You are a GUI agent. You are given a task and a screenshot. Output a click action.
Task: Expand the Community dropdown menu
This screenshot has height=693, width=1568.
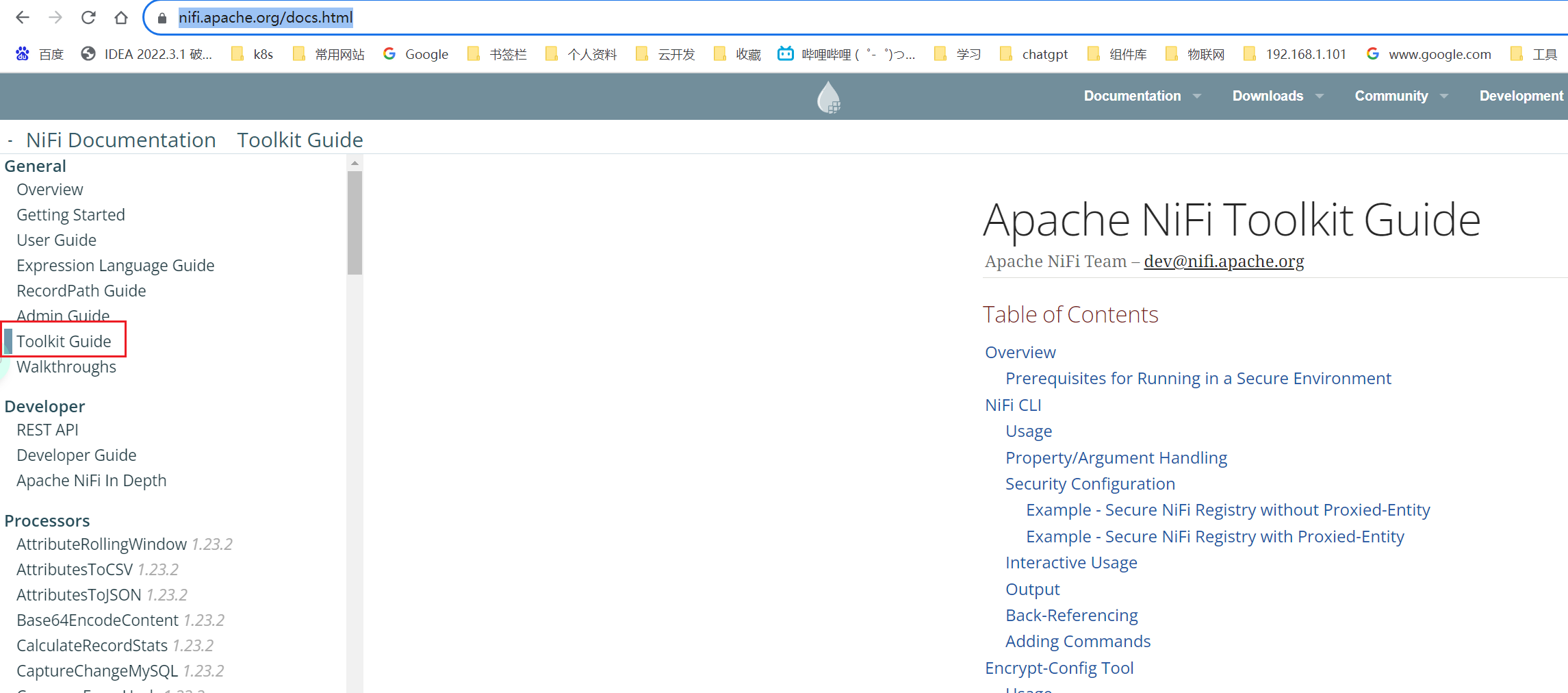(x=1401, y=96)
